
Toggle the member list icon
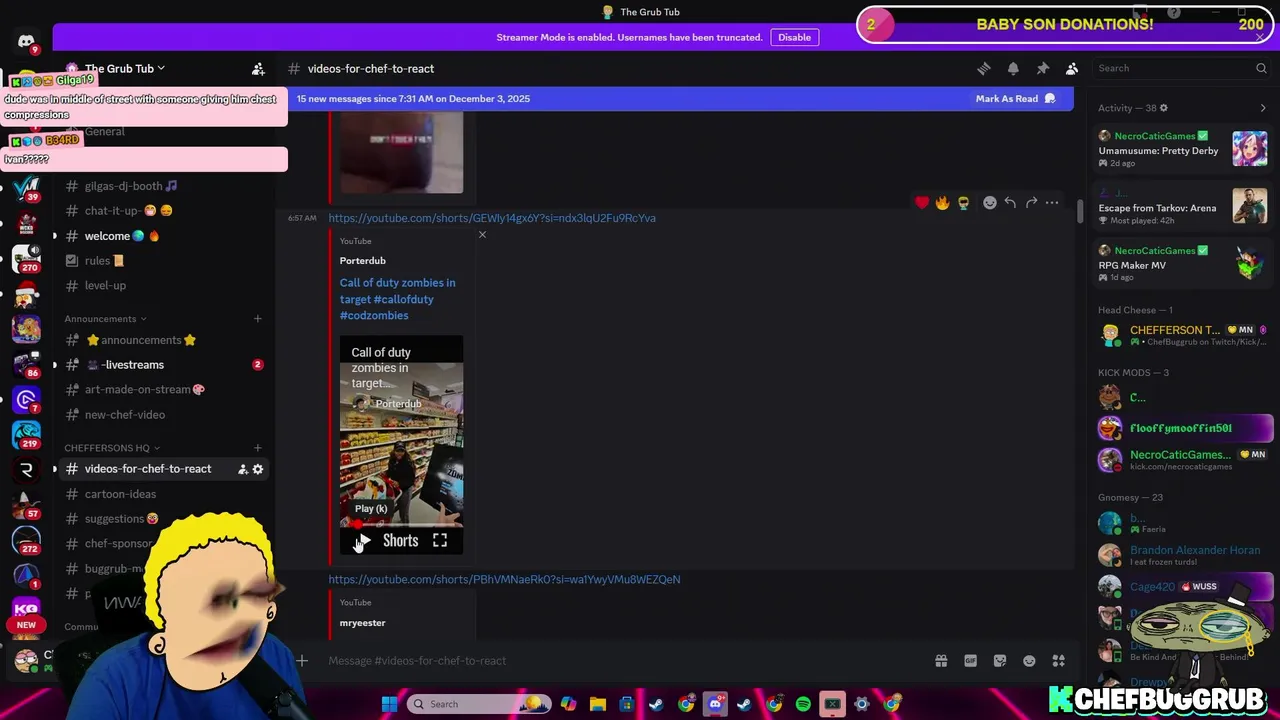pos(1071,68)
